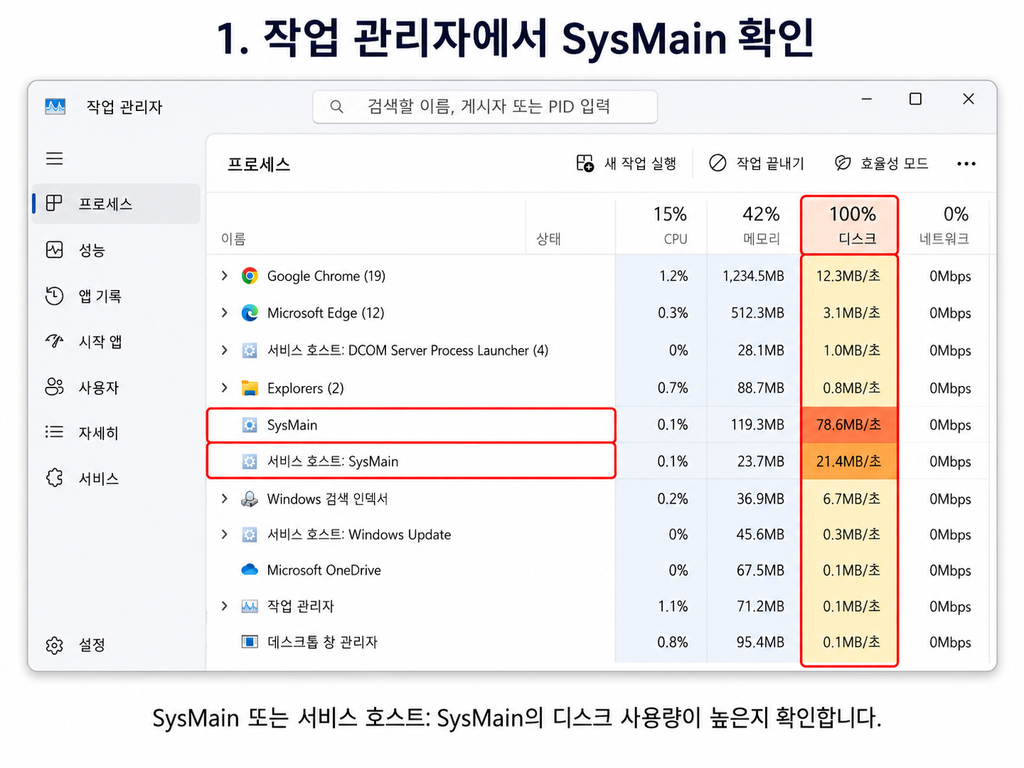Maximize the 작업 관리자 window
The image size is (1024, 768).
(916, 99)
